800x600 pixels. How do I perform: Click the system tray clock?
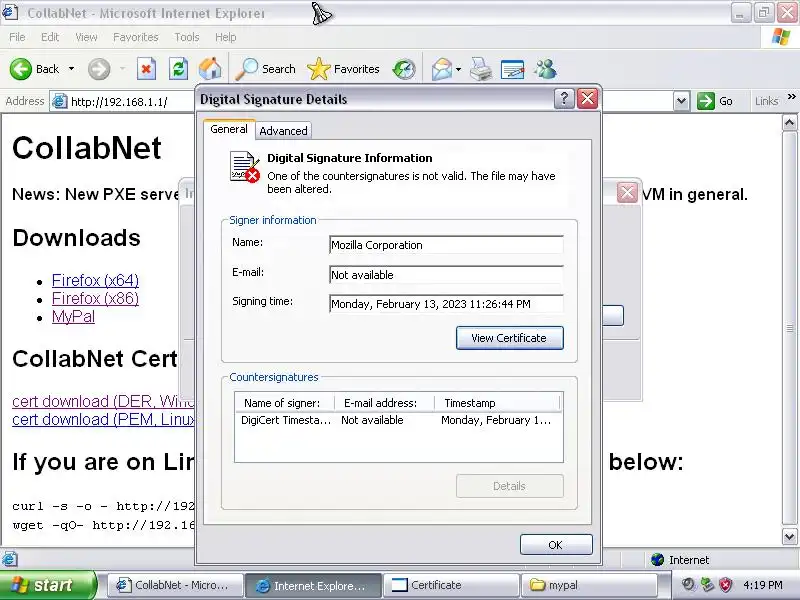tap(763, 585)
